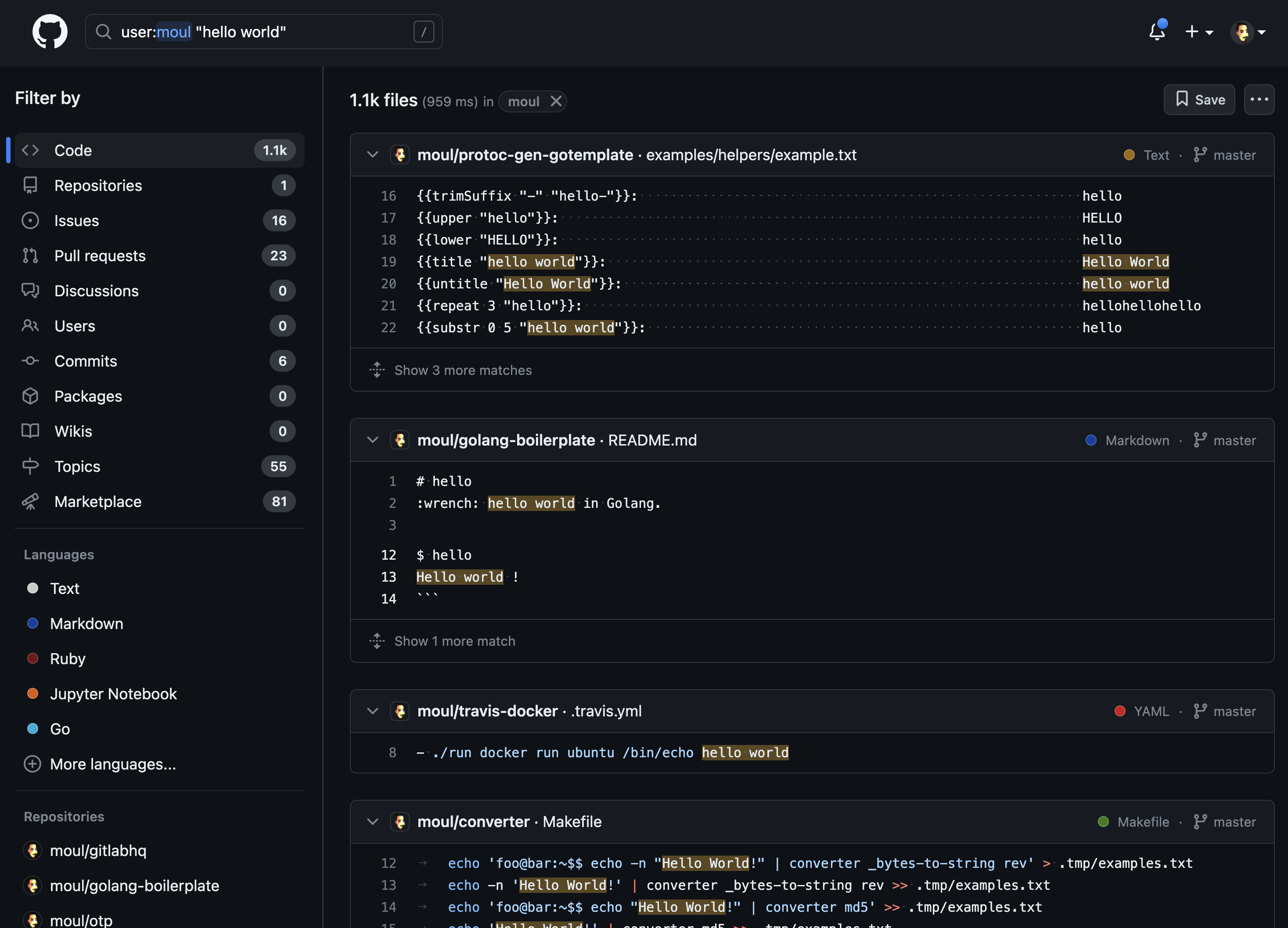Click the Pull requests branch icon

[30, 255]
